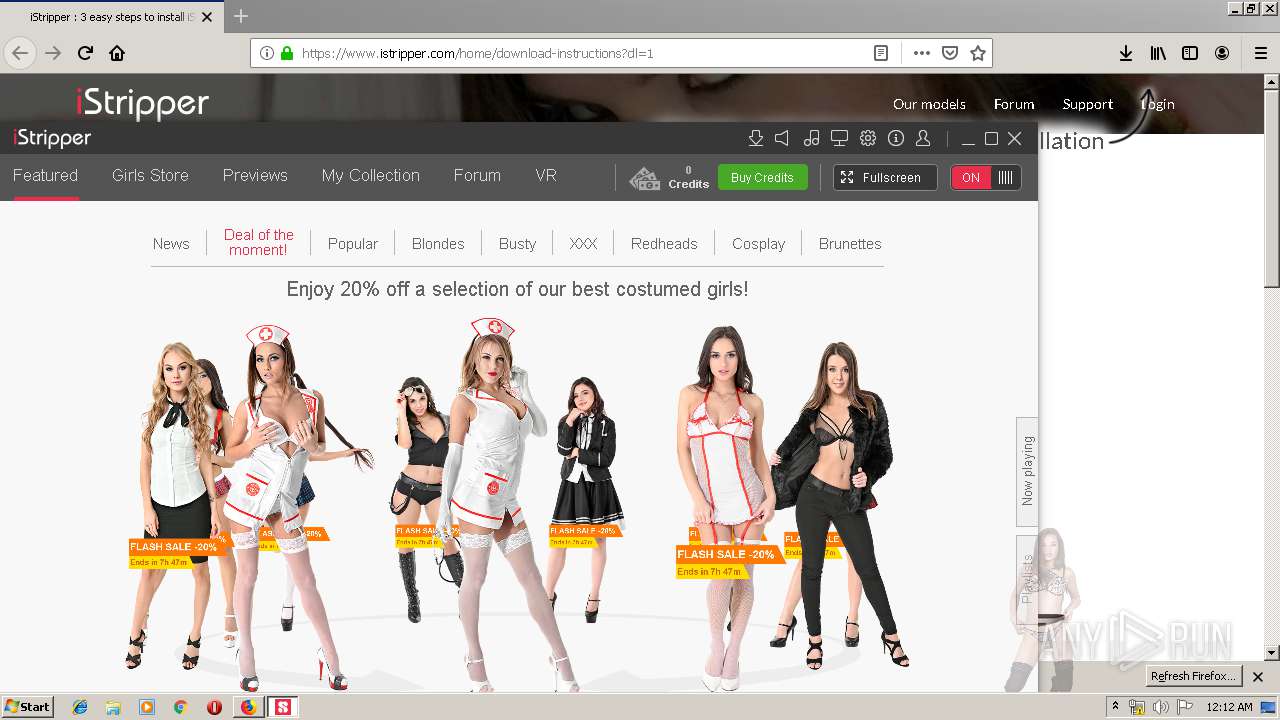This screenshot has width=1280, height=720.
Task: Select the Cosplay category
Action: click(x=758, y=243)
